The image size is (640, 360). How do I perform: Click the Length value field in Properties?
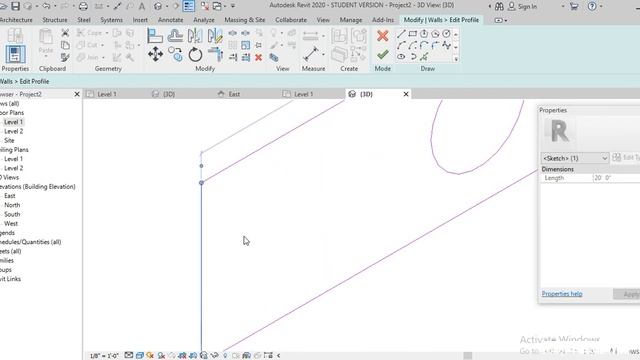point(616,178)
